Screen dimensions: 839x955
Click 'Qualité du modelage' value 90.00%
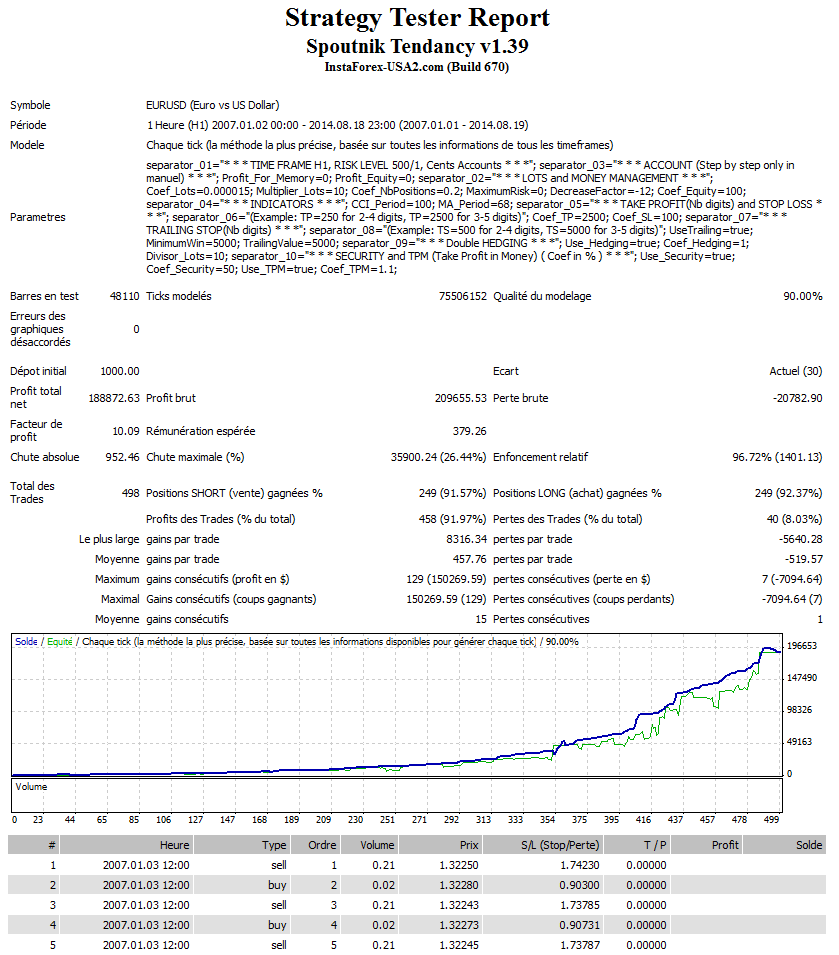[x=802, y=297]
